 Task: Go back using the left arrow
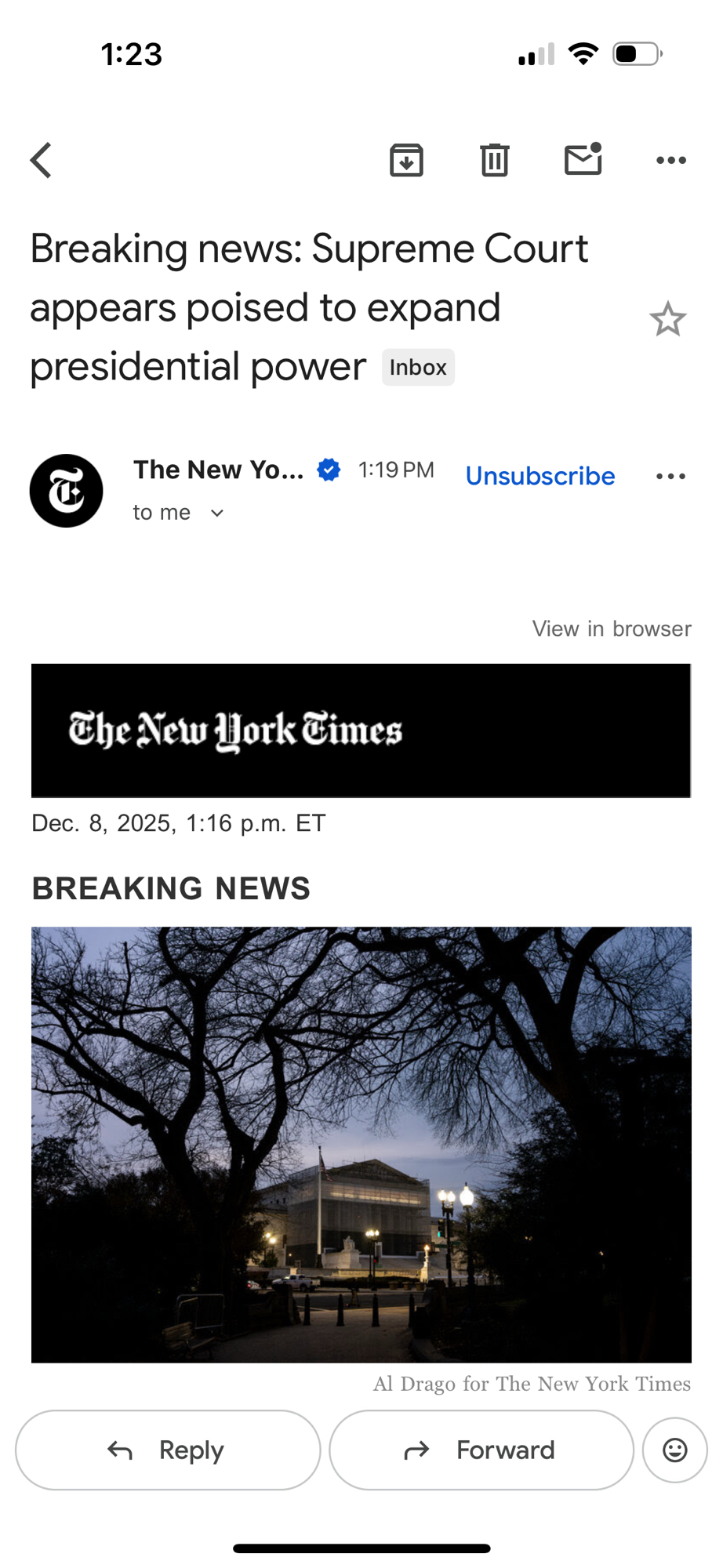click(x=41, y=161)
